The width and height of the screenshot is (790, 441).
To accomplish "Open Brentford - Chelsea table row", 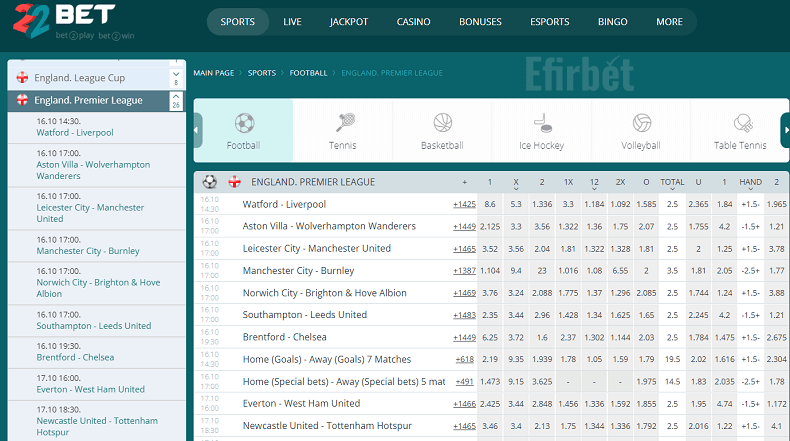I will (x=285, y=337).
